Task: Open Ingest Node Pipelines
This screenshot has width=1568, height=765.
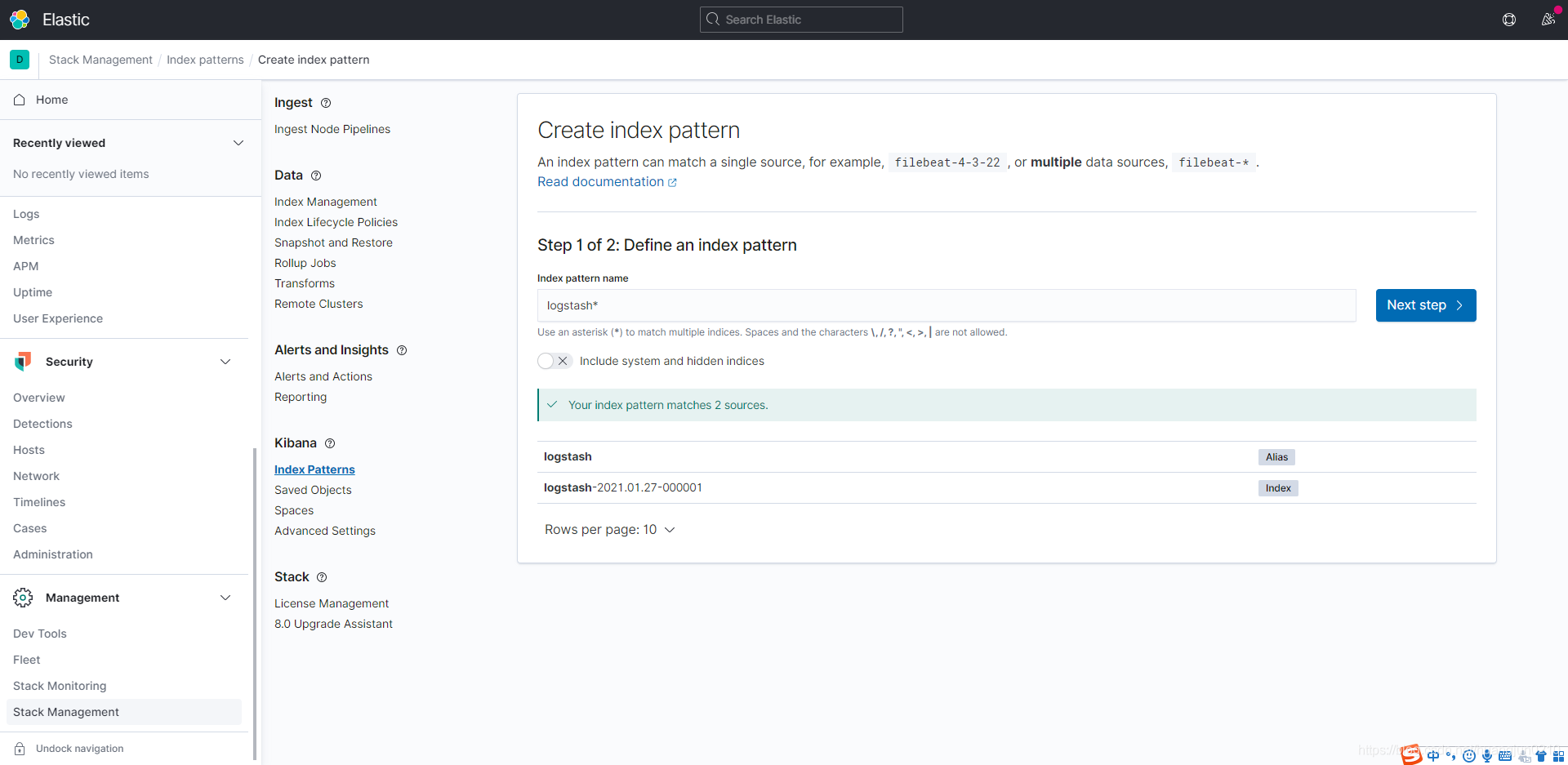Action: tap(332, 129)
